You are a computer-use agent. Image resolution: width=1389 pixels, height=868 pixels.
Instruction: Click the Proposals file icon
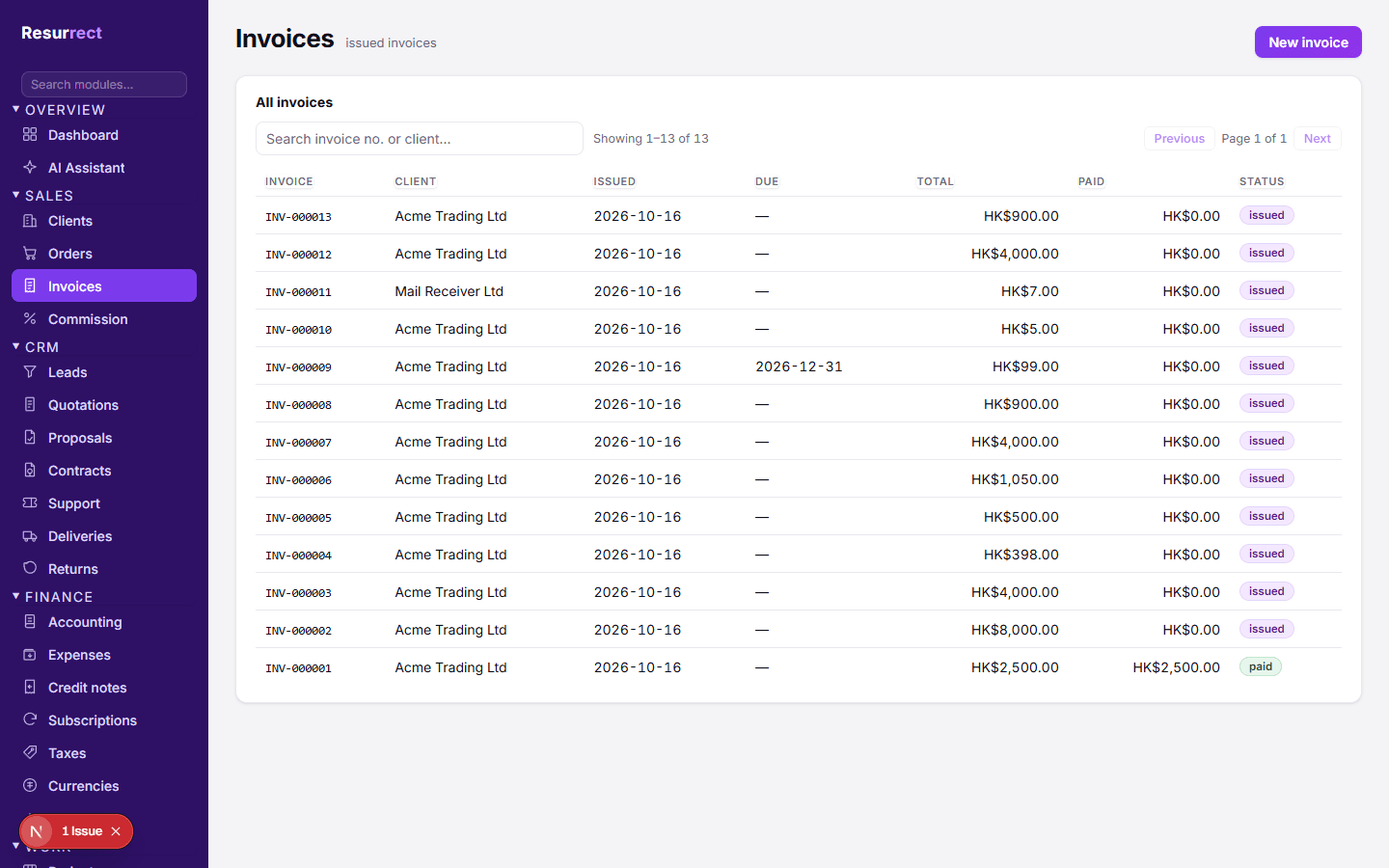(x=30, y=438)
